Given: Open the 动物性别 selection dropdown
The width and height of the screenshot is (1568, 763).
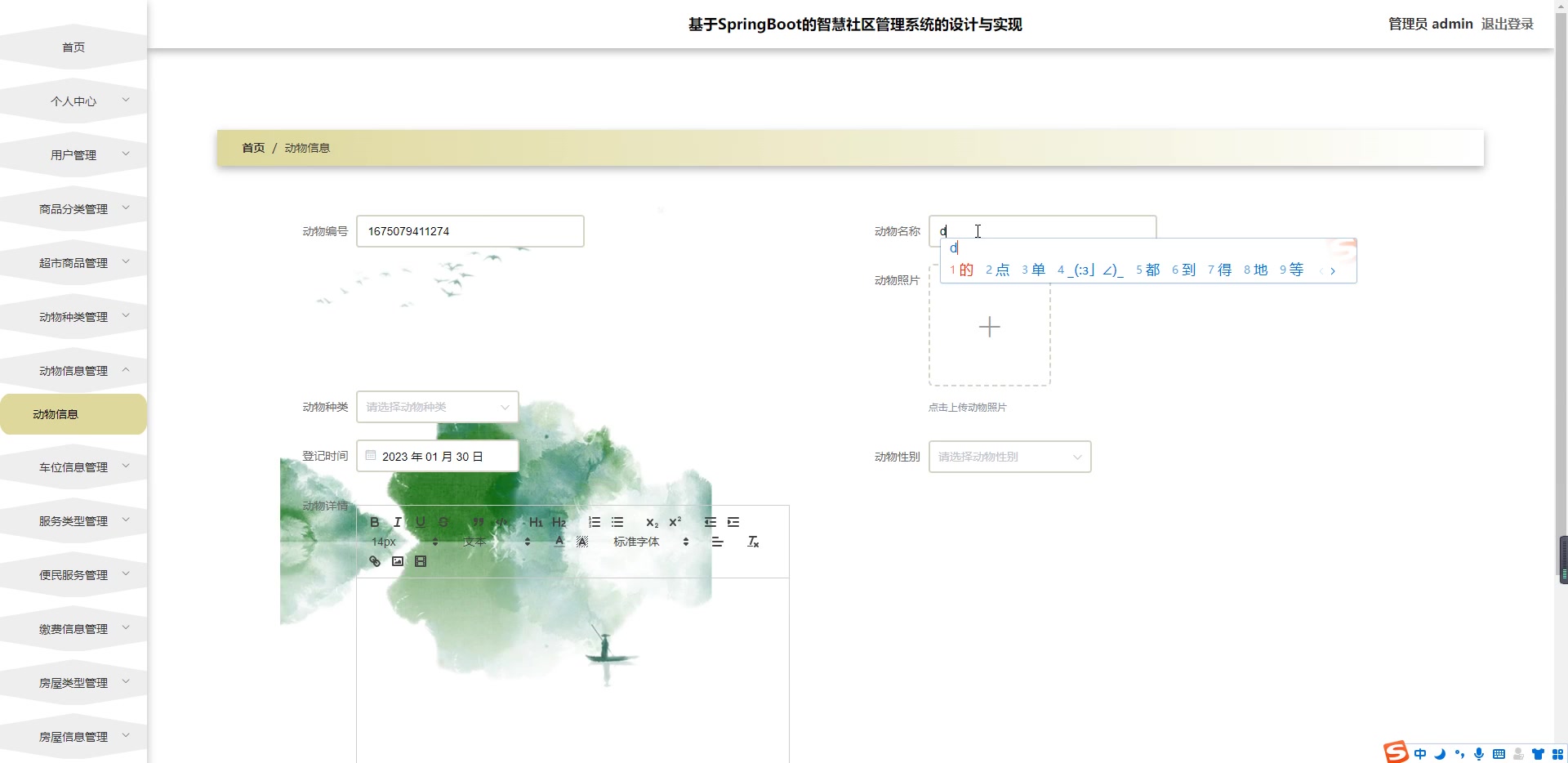Looking at the screenshot, I should [x=1010, y=457].
